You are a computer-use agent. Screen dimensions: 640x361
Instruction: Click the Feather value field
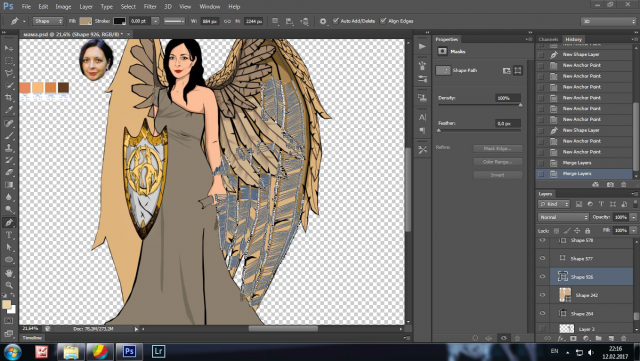pos(507,123)
